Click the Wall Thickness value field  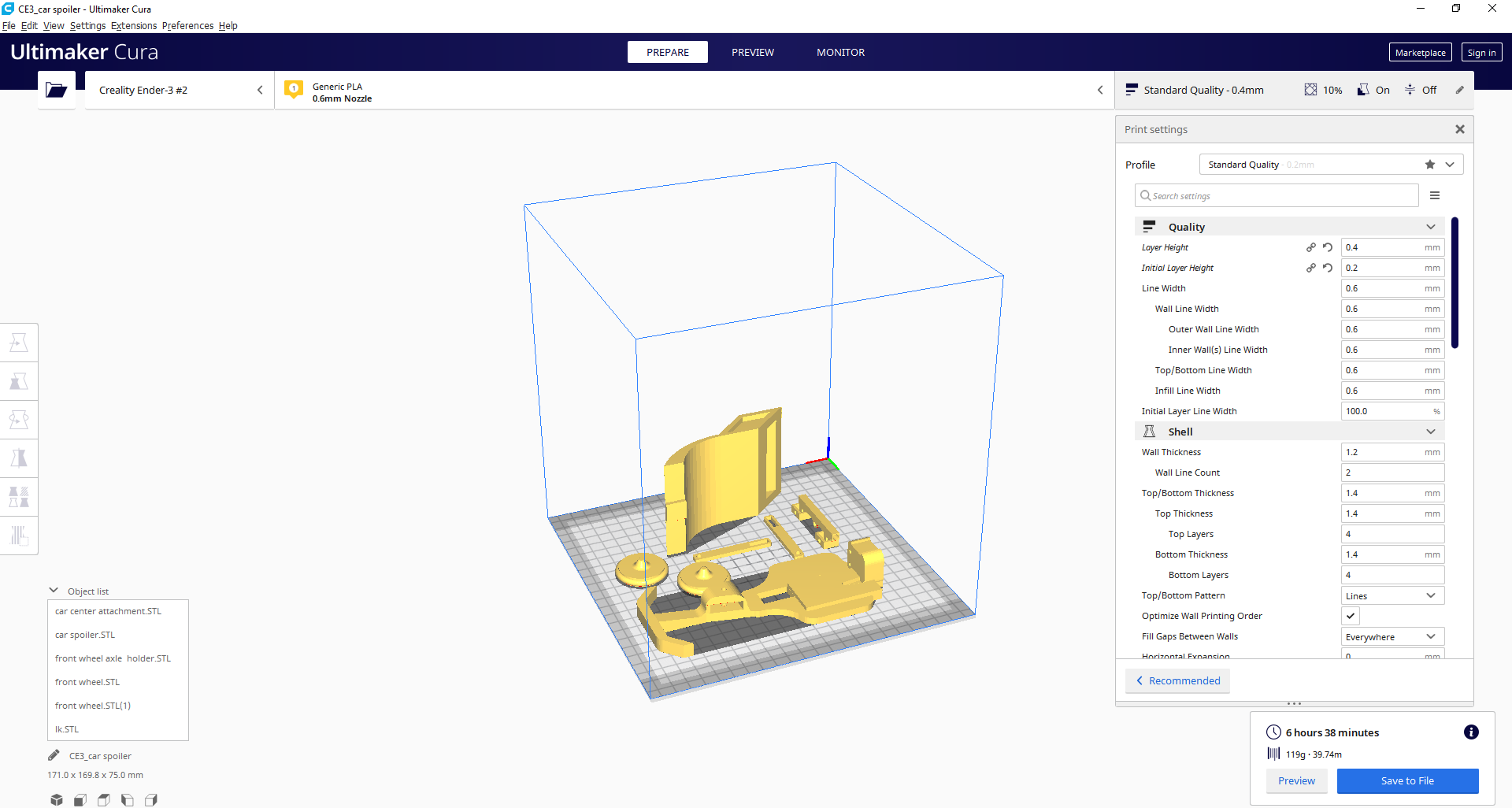tap(1392, 452)
